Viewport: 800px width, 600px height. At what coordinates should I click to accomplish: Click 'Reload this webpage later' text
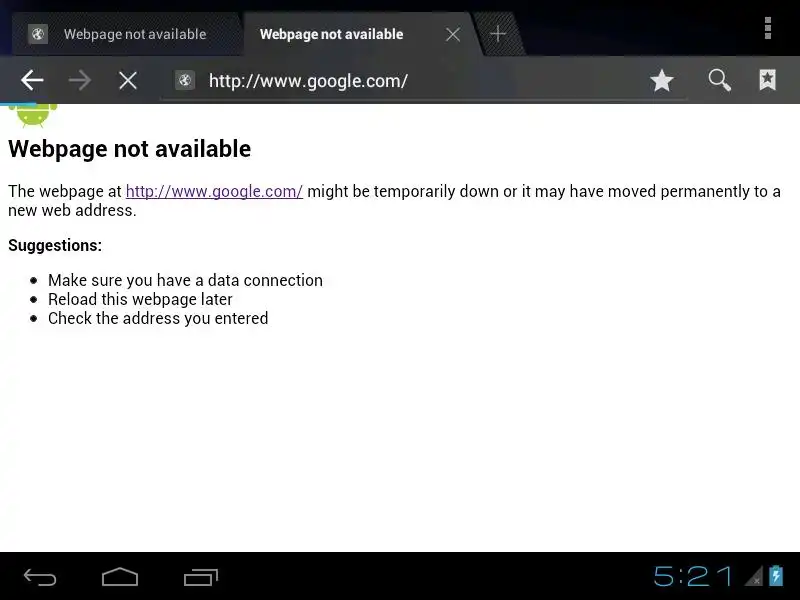point(140,299)
